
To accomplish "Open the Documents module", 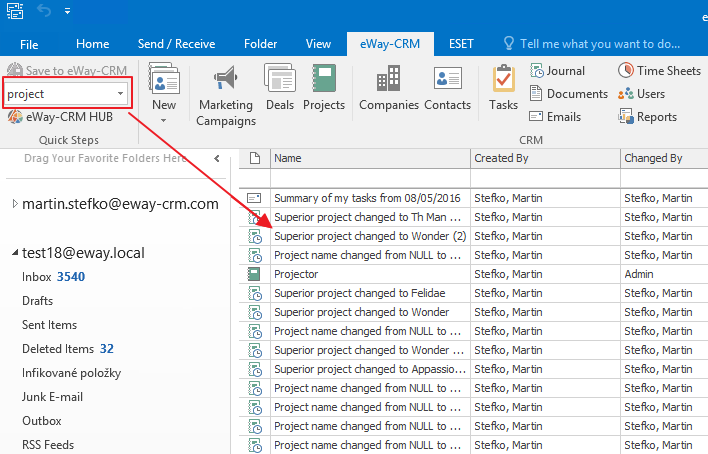I will pyautogui.click(x=568, y=94).
